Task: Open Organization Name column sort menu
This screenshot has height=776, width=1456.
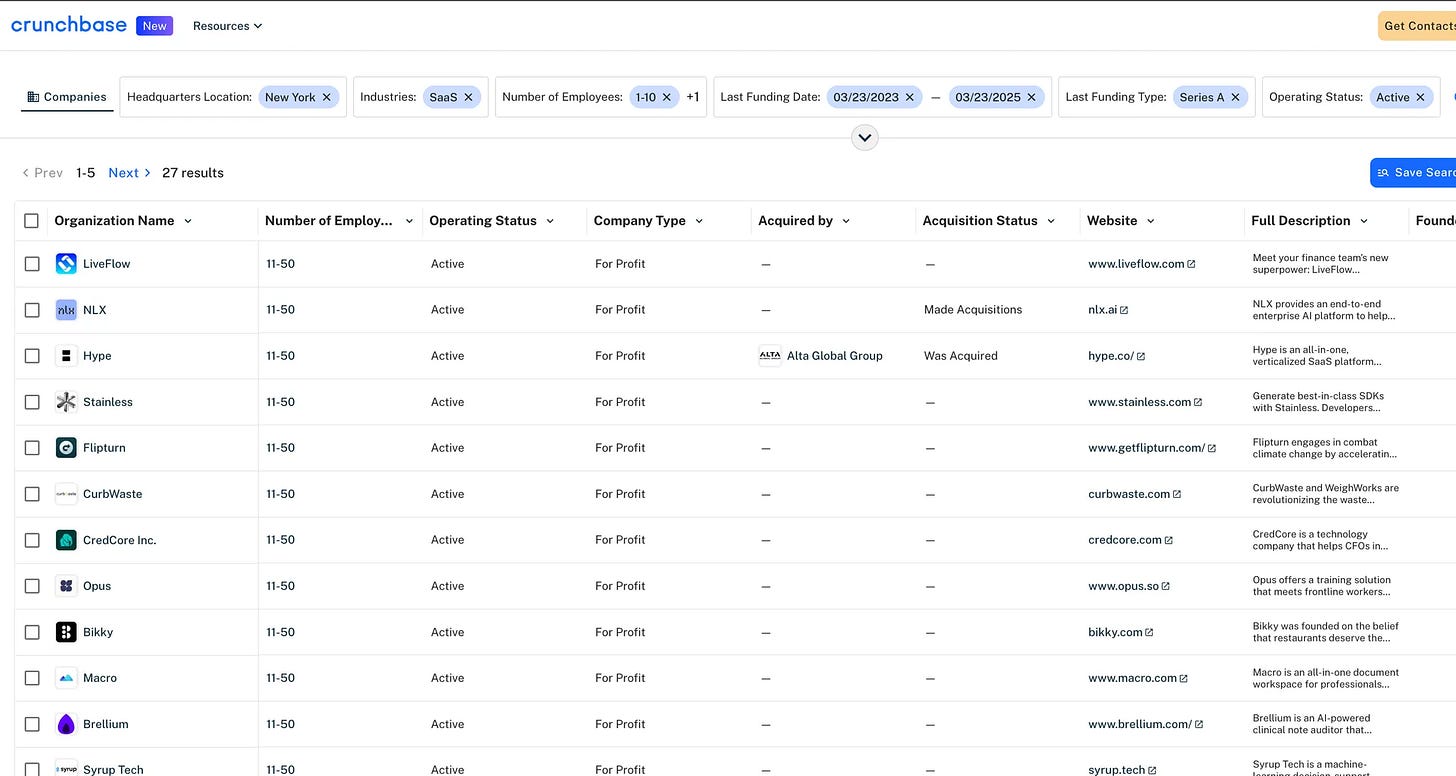Action: point(188,221)
